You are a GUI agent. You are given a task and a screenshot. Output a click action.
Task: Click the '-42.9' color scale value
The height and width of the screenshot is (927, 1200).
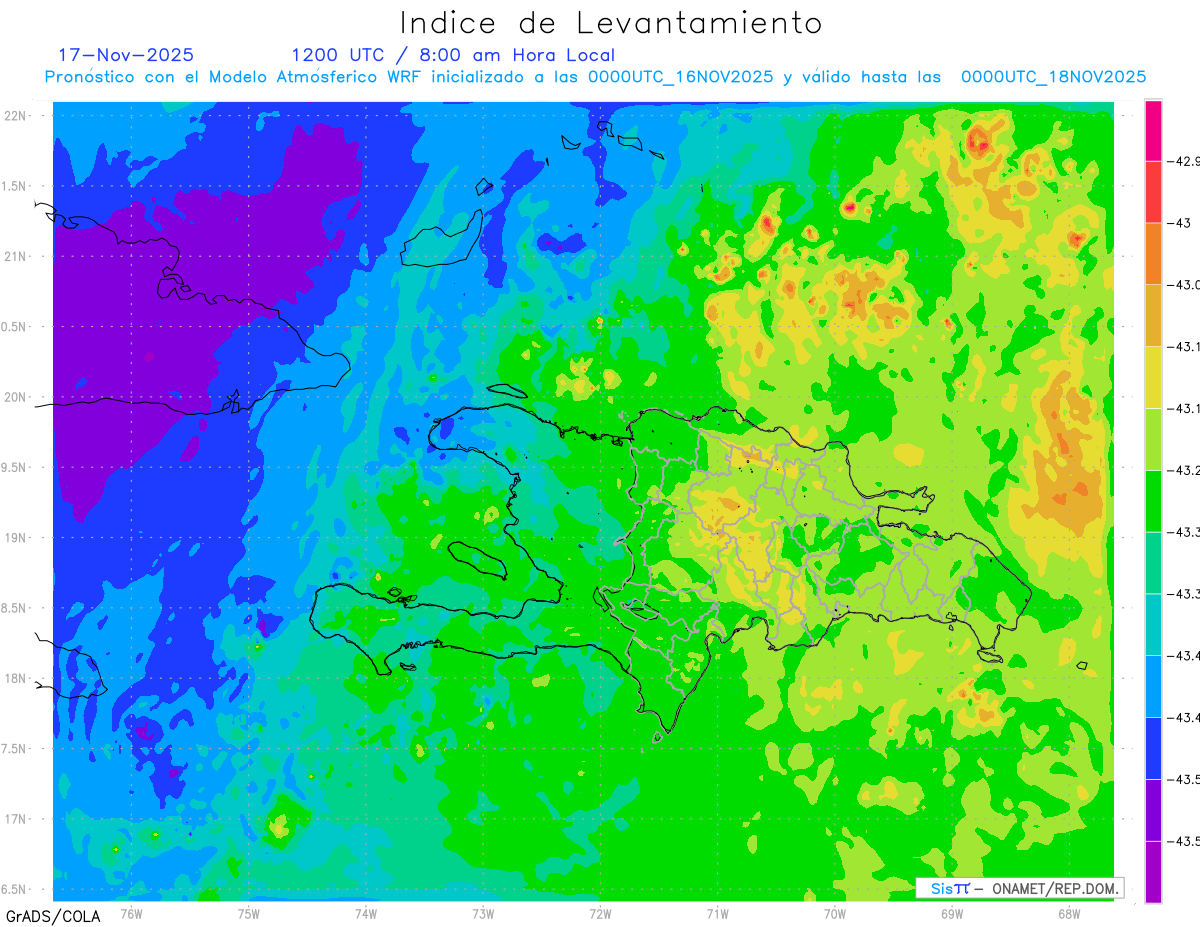point(1183,162)
